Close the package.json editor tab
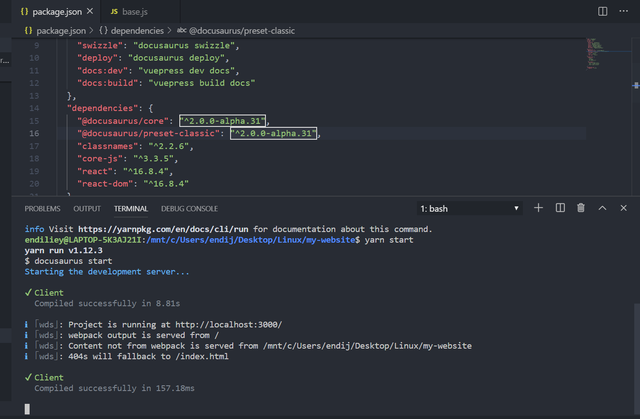The width and height of the screenshot is (640, 419). [x=90, y=11]
